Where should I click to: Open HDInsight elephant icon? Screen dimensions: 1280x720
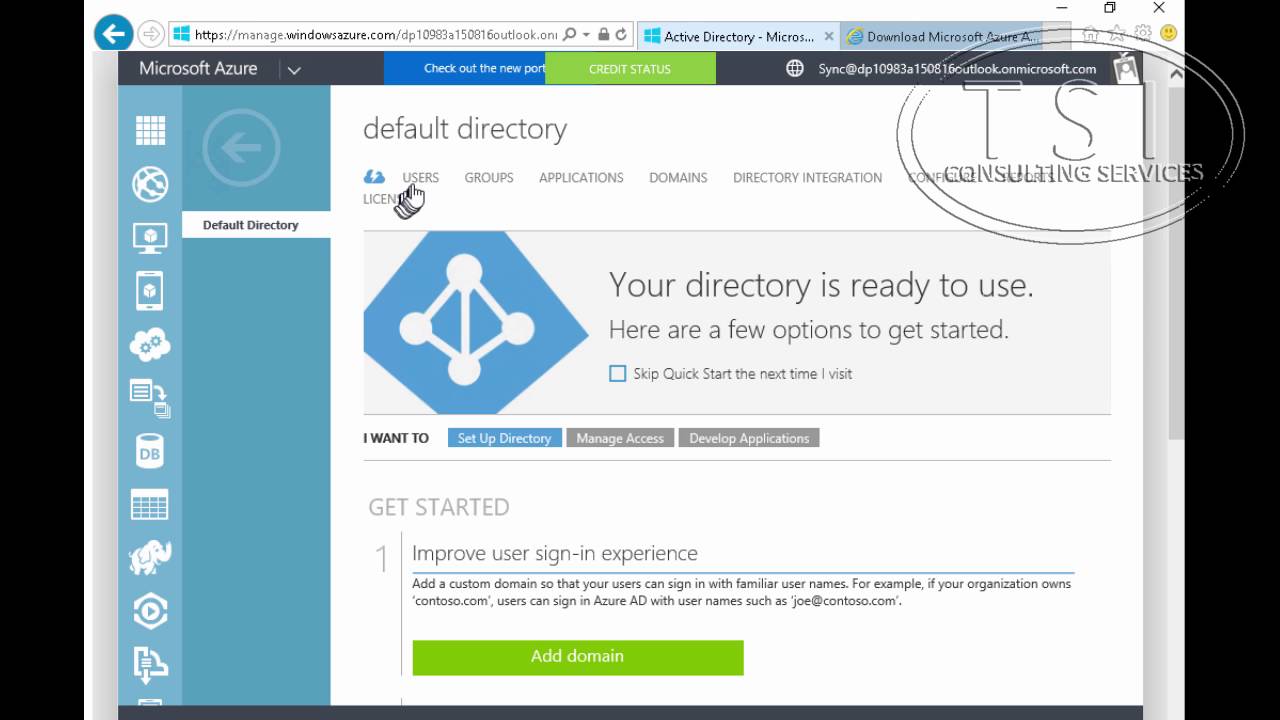[150, 558]
